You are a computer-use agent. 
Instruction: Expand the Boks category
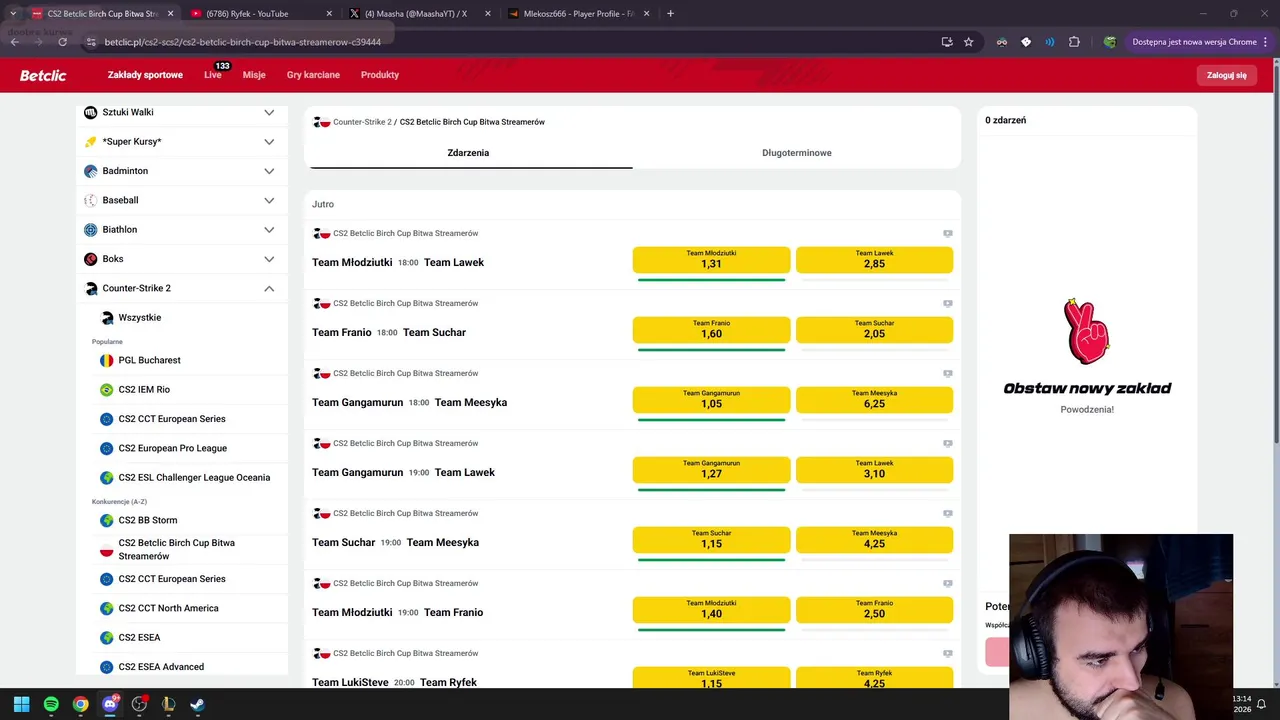click(x=269, y=259)
